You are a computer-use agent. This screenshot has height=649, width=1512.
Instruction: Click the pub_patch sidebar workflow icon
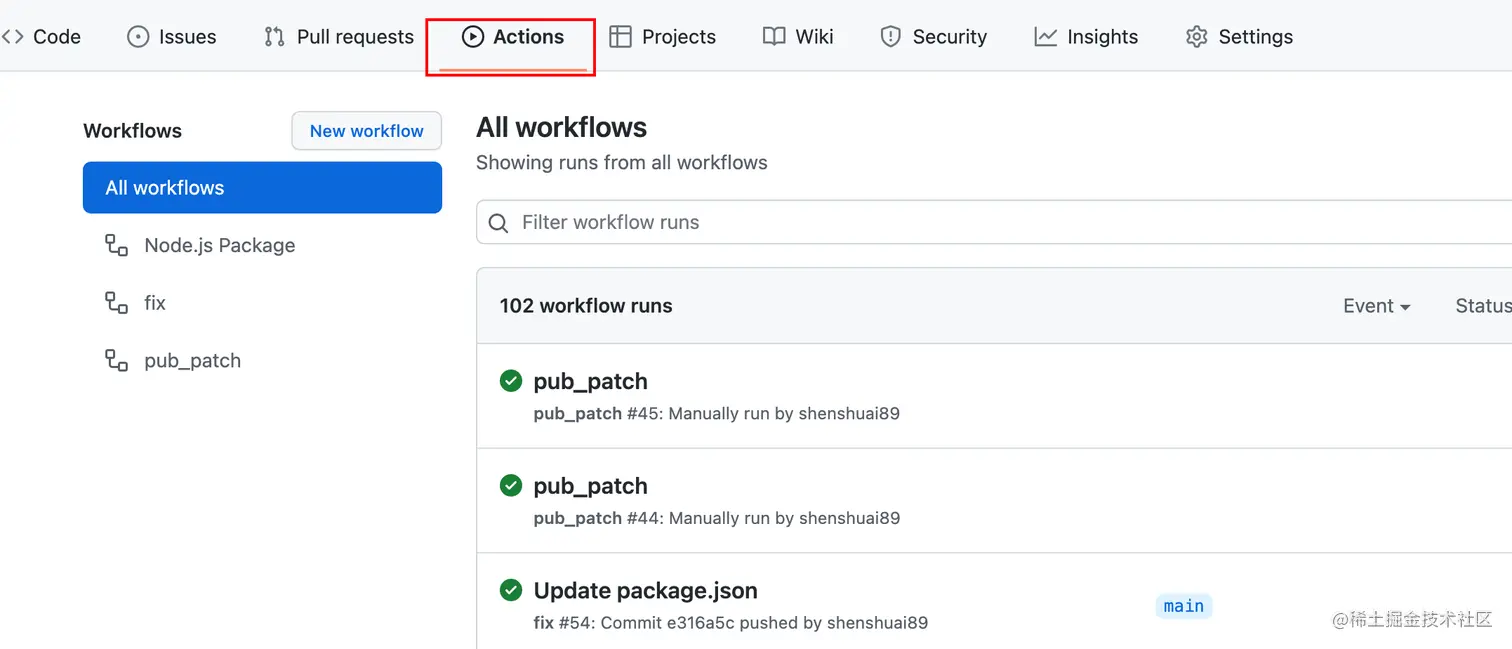point(117,361)
